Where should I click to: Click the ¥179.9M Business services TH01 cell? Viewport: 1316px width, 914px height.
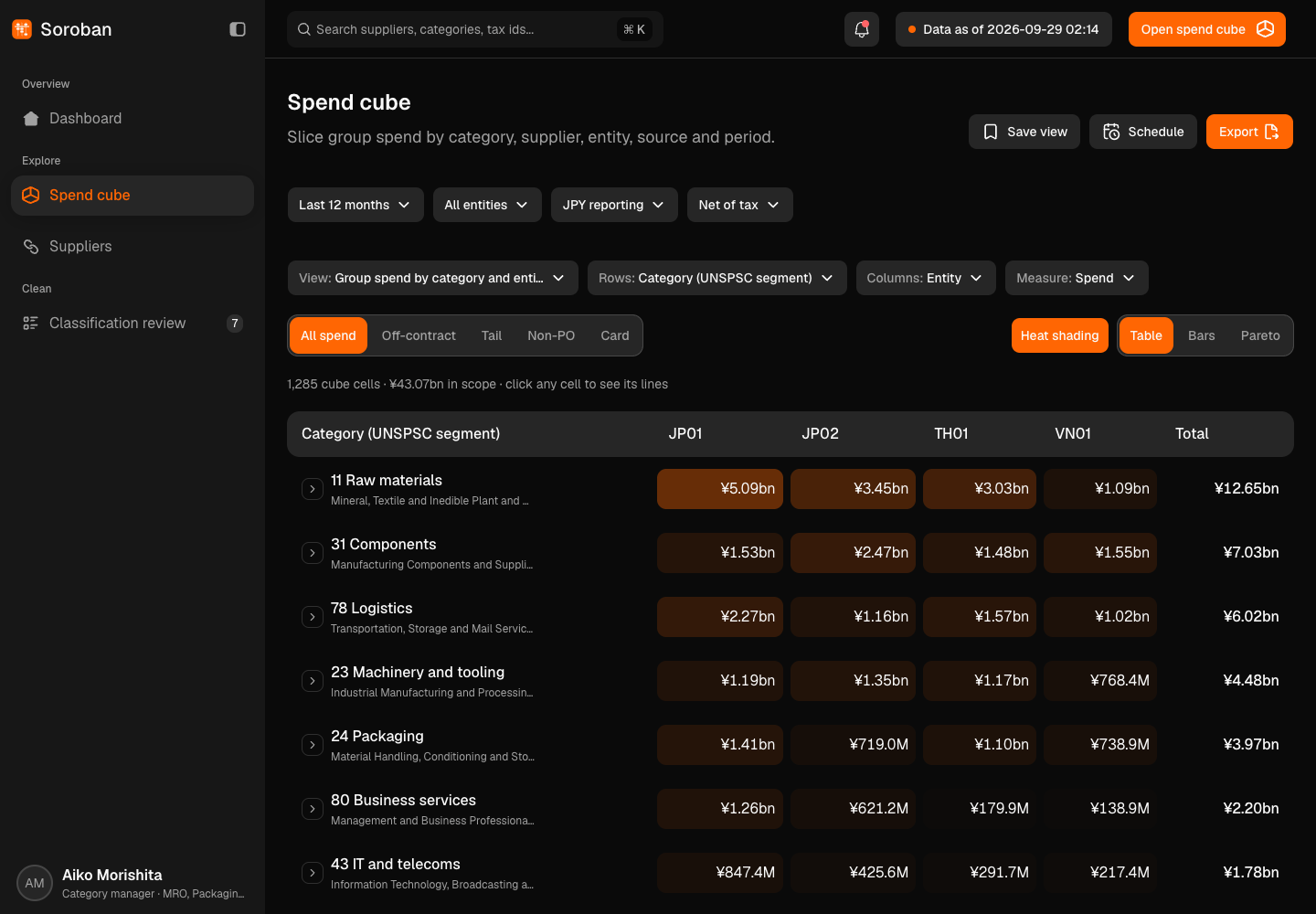coord(980,809)
